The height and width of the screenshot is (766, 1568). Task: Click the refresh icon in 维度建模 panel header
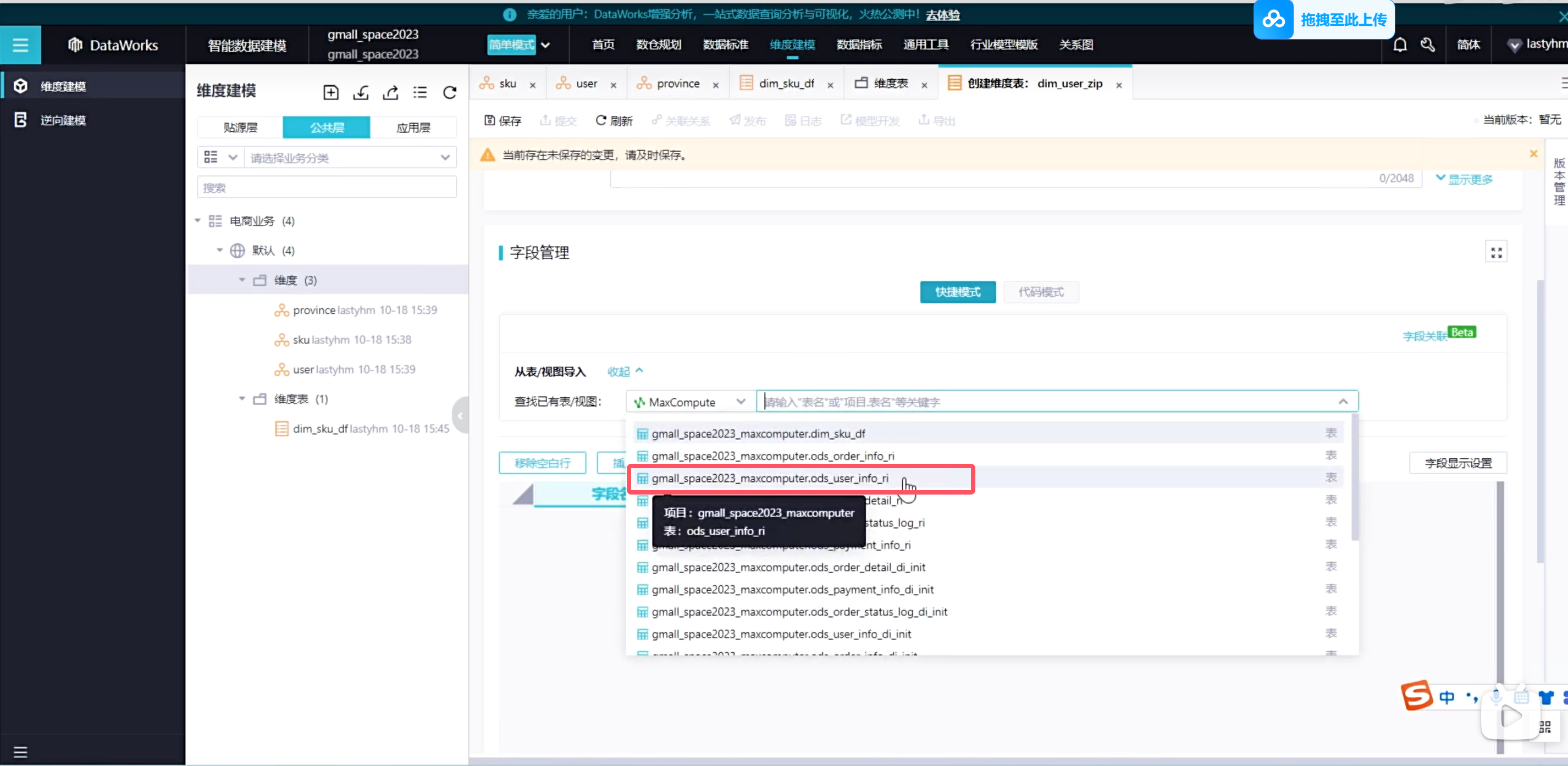(x=450, y=92)
